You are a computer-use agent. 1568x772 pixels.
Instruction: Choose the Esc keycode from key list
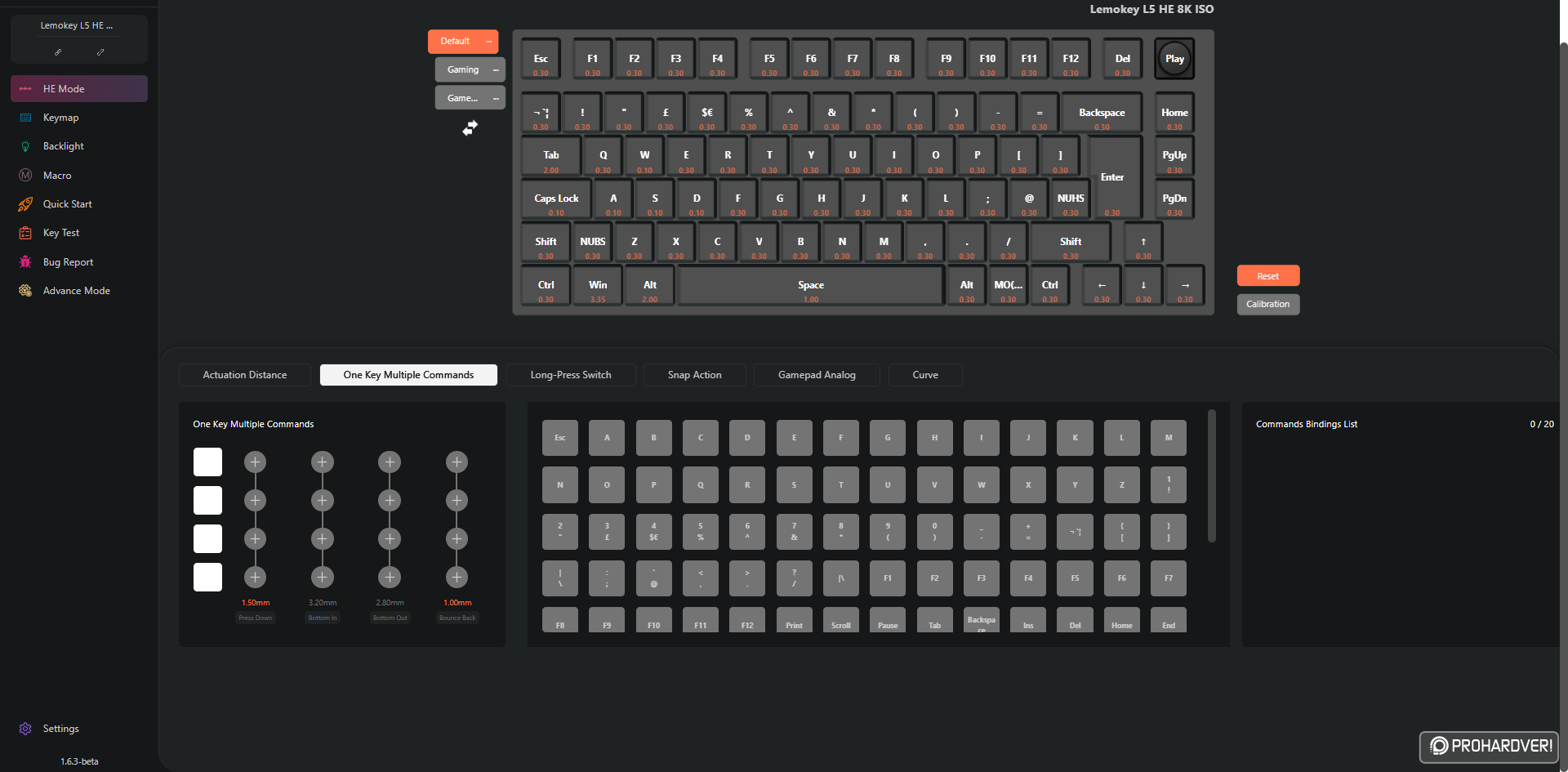[x=560, y=438]
